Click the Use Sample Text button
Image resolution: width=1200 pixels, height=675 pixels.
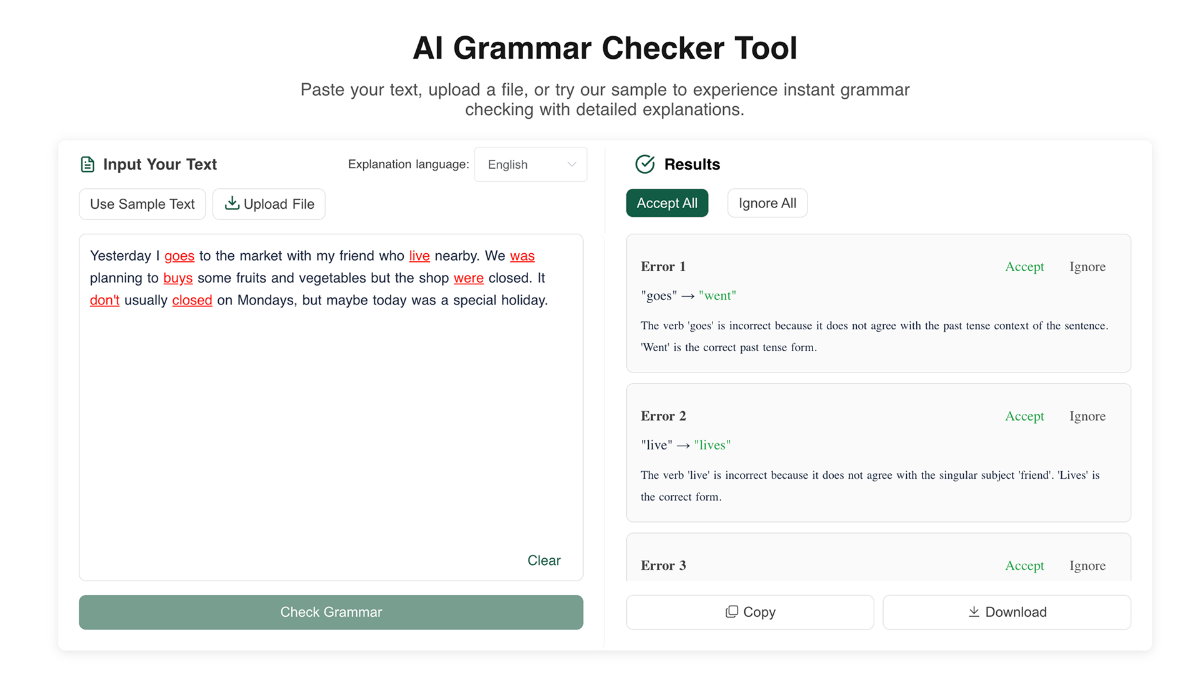point(142,203)
